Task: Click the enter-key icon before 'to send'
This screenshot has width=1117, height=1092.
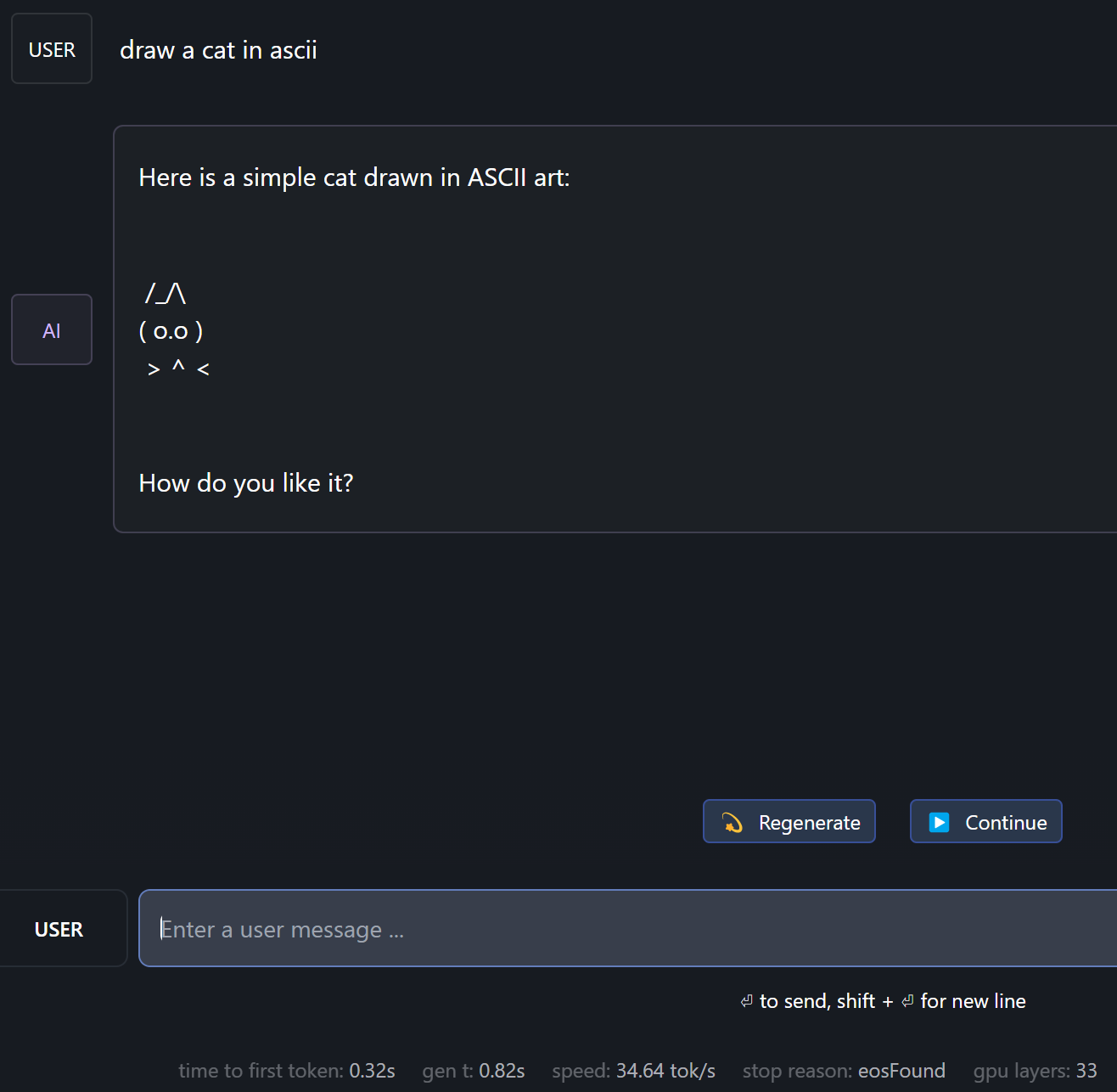Action: 747,1001
